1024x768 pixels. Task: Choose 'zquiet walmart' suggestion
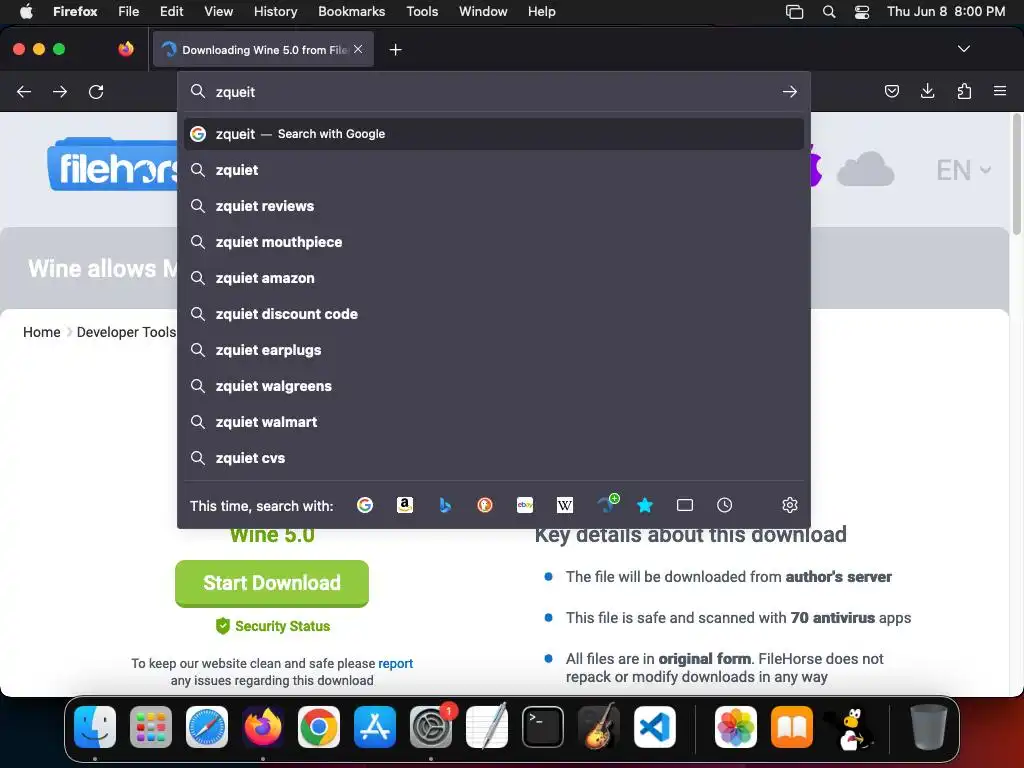click(494, 422)
